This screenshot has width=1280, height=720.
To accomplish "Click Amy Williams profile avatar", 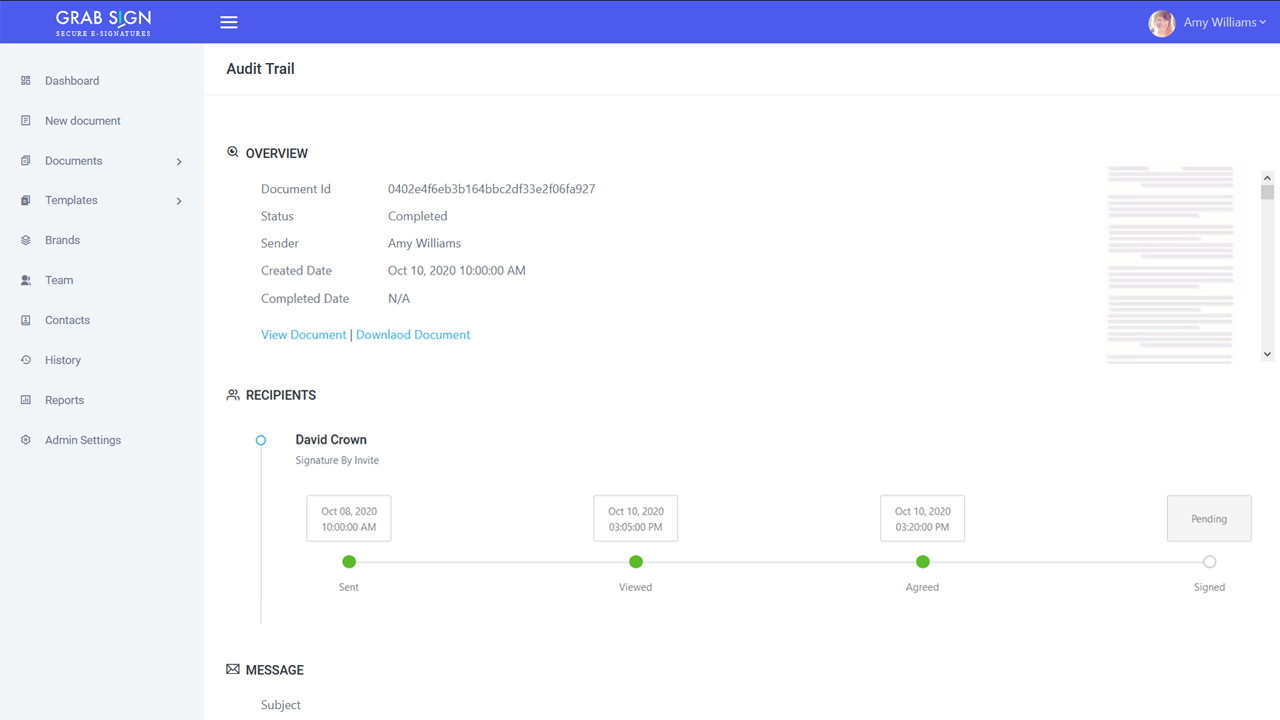I will click(x=1161, y=23).
